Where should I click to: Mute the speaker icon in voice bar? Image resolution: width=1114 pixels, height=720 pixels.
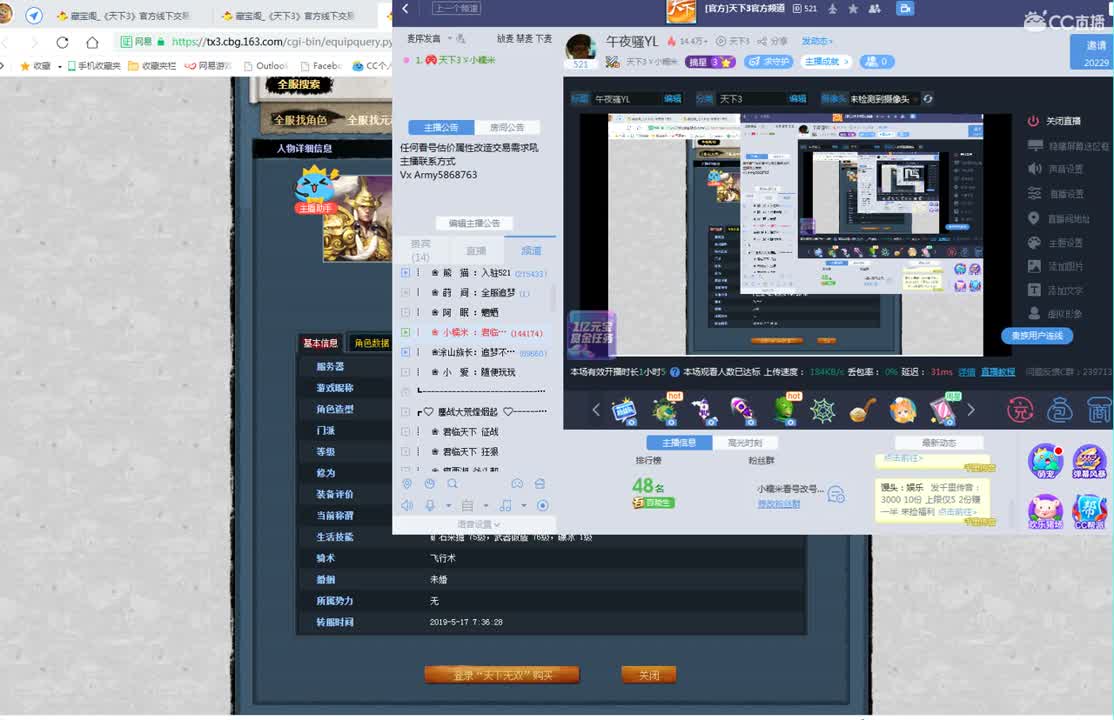point(408,505)
